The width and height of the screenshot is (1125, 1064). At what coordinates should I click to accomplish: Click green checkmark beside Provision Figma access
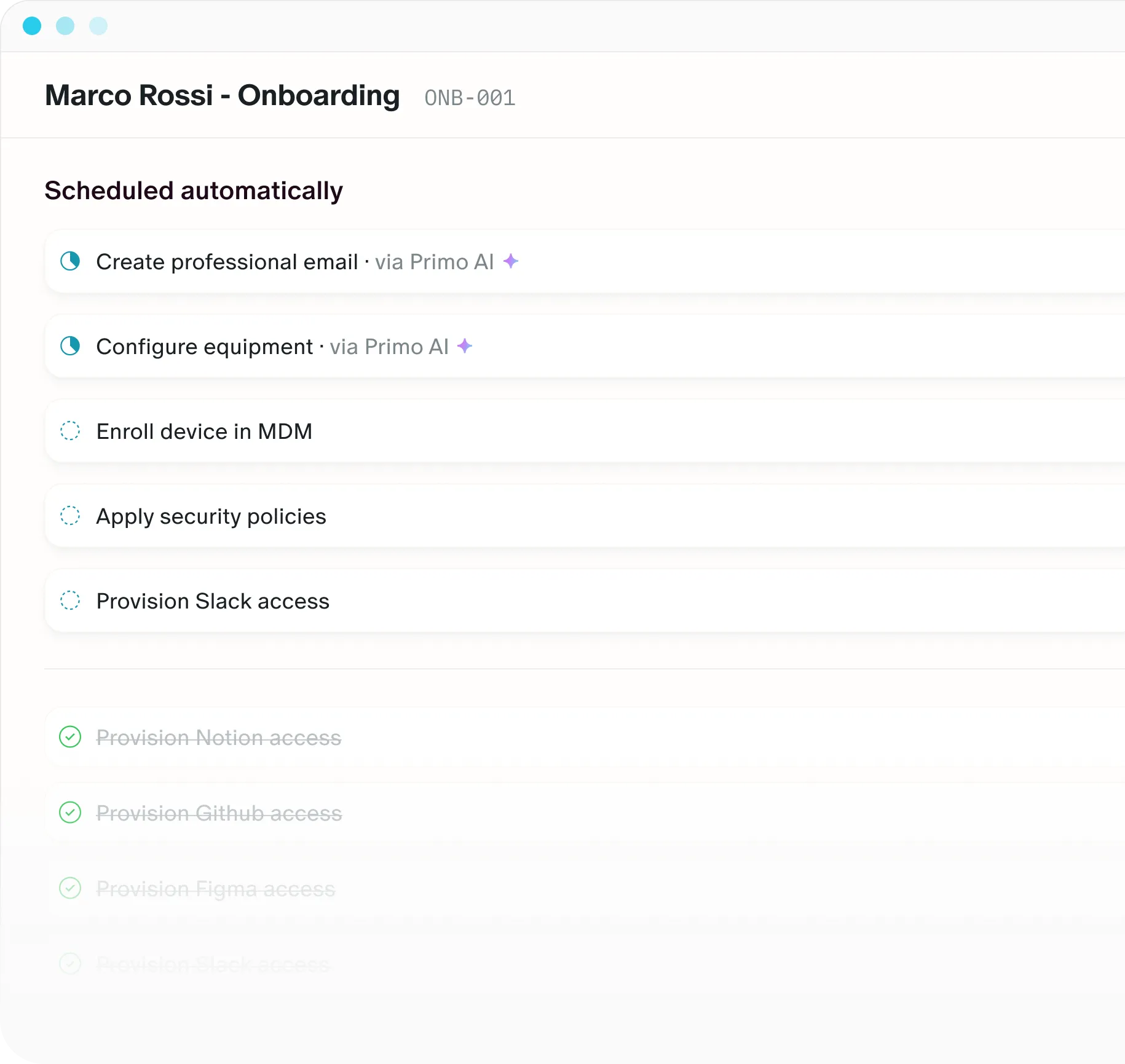(70, 888)
